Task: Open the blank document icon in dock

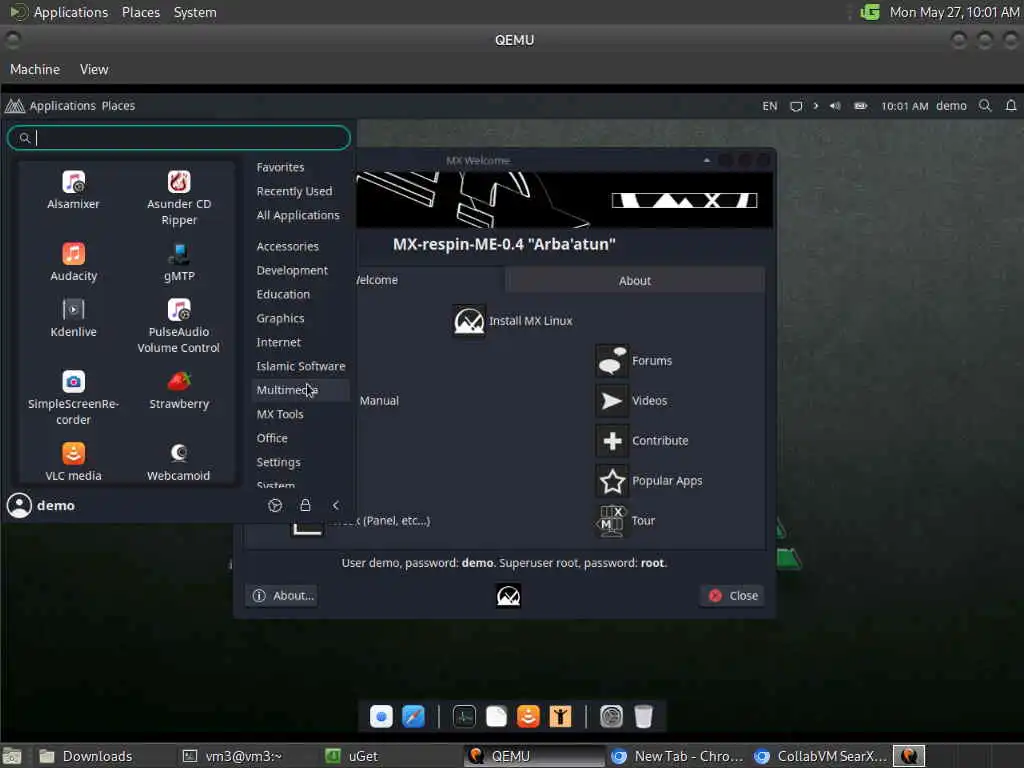Action: pyautogui.click(x=496, y=716)
